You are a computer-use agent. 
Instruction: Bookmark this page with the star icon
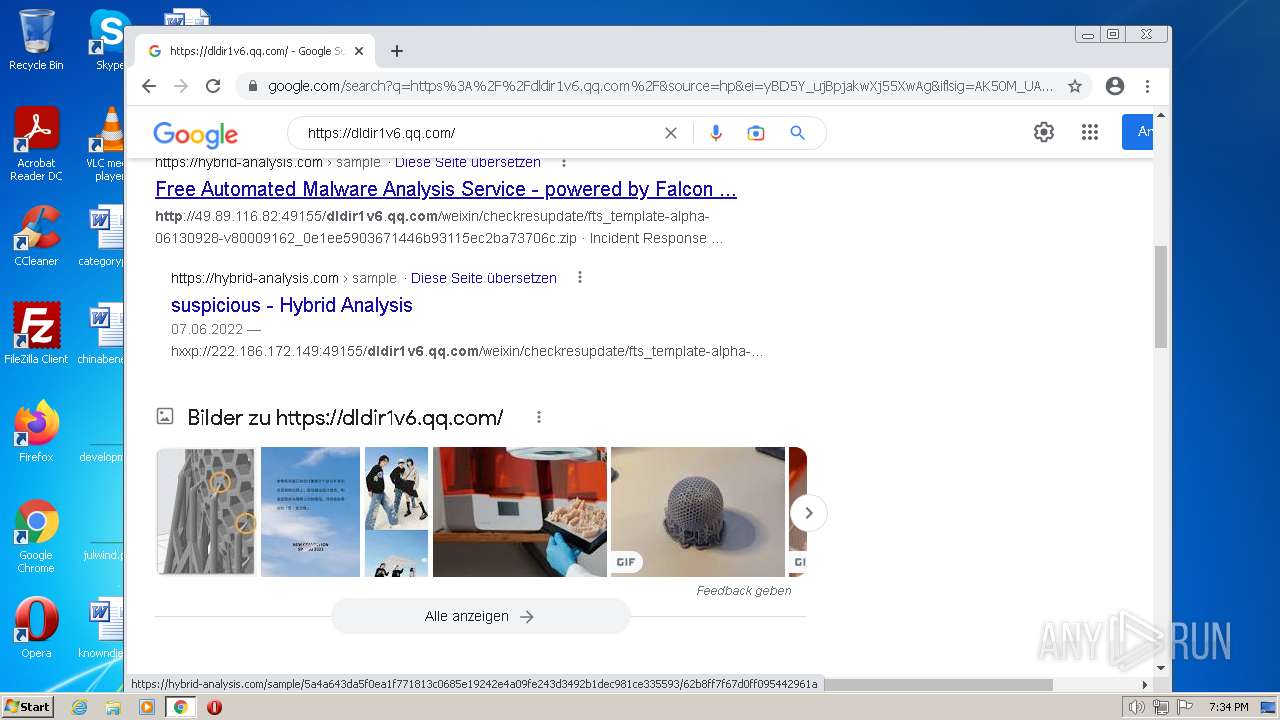1075,86
